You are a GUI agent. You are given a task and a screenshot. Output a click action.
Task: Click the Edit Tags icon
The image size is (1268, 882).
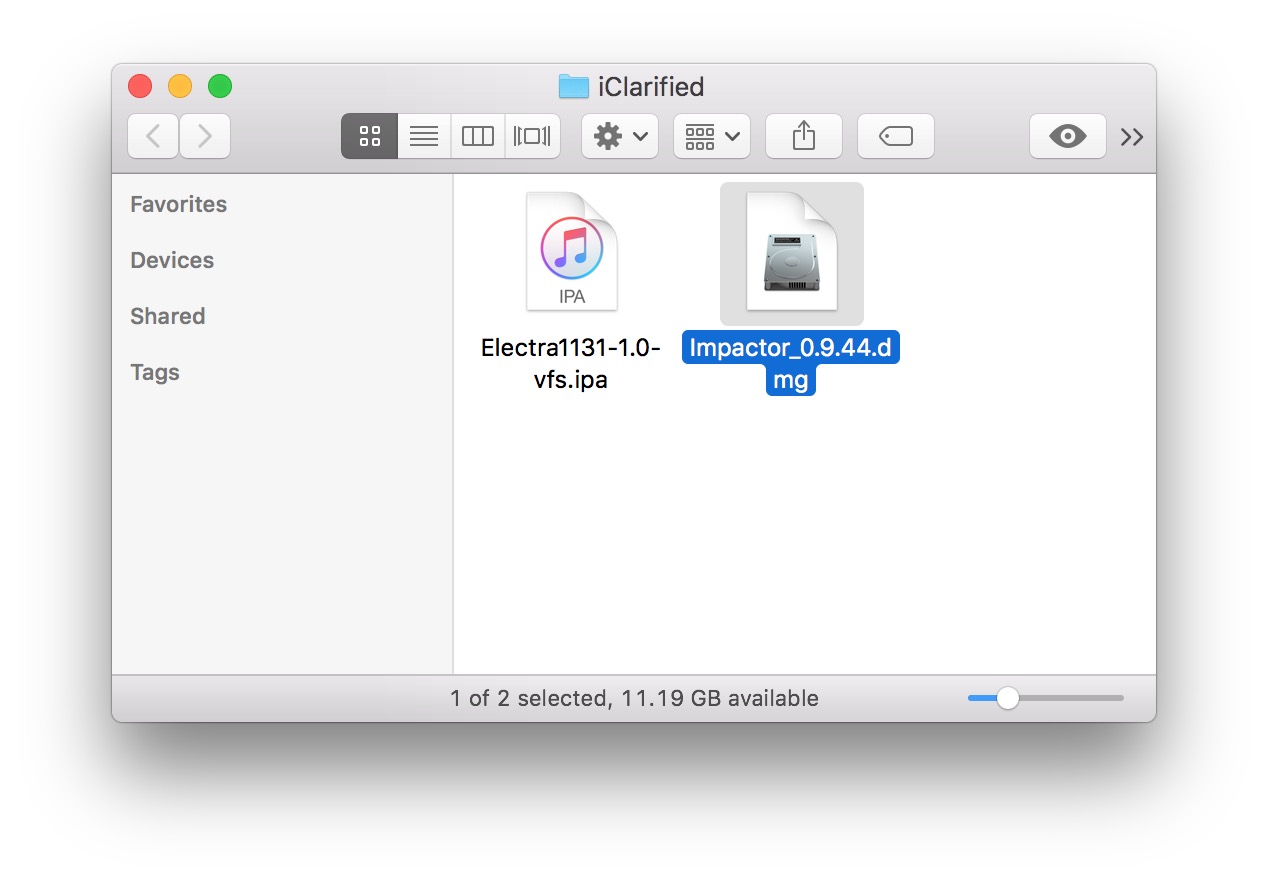click(896, 136)
